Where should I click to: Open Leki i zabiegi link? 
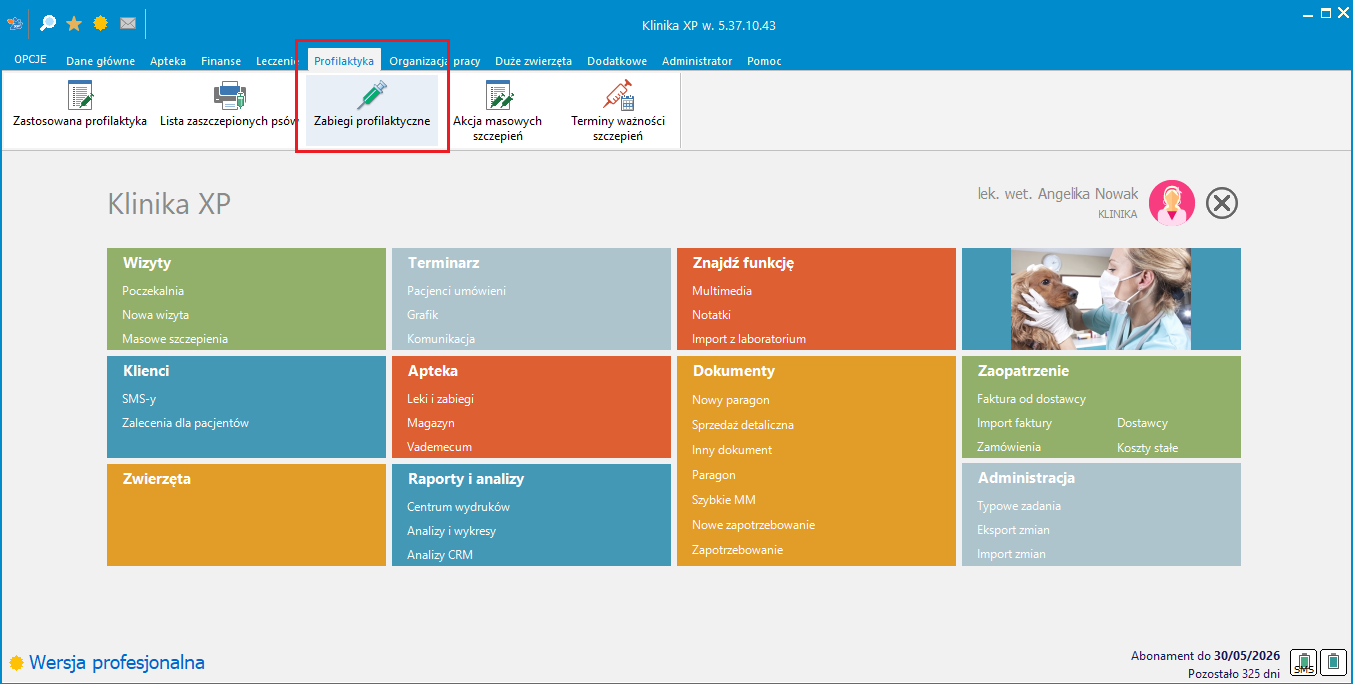pyautogui.click(x=440, y=399)
